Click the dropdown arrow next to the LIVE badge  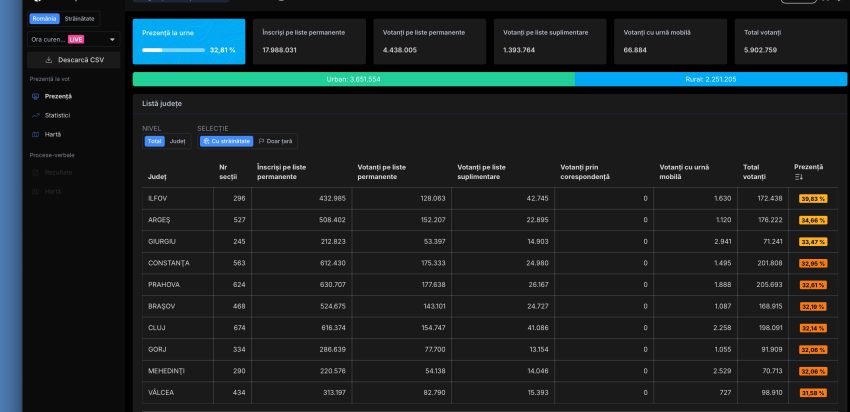click(x=112, y=39)
